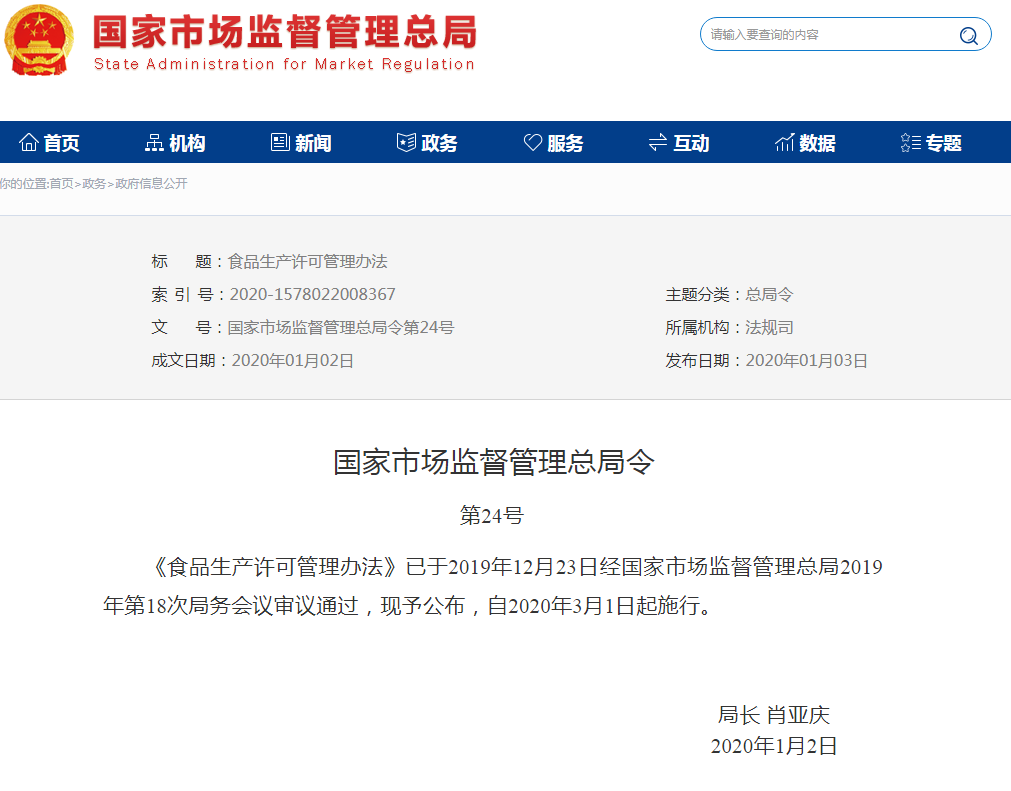
Task: Open the 政务 navigation menu
Action: 439,142
